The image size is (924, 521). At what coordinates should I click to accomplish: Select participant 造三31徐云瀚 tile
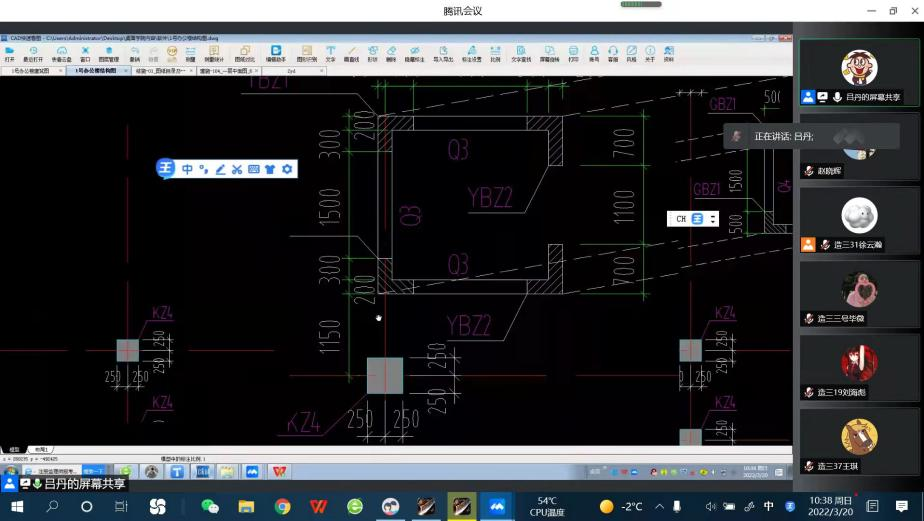tap(859, 221)
